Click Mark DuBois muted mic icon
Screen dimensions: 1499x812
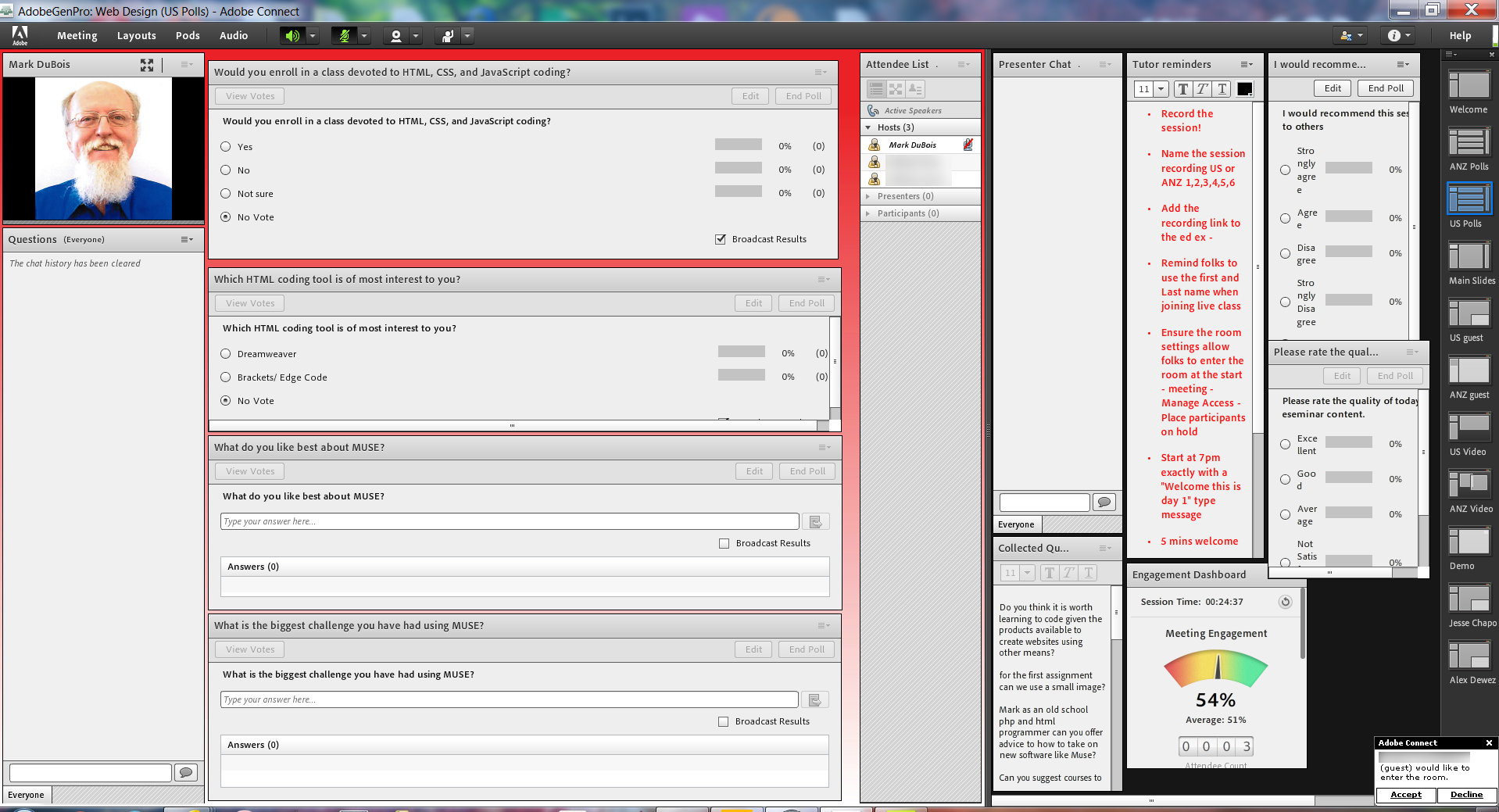968,145
